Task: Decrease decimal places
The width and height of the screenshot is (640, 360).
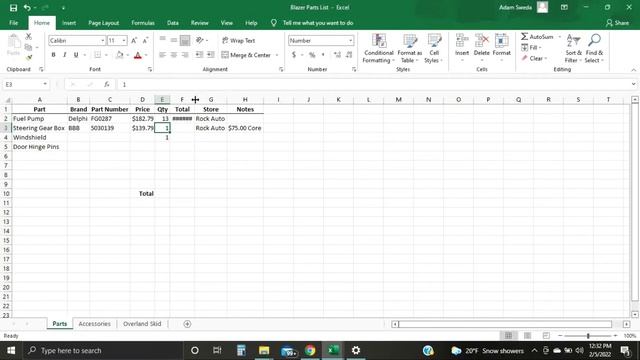Action: point(349,55)
